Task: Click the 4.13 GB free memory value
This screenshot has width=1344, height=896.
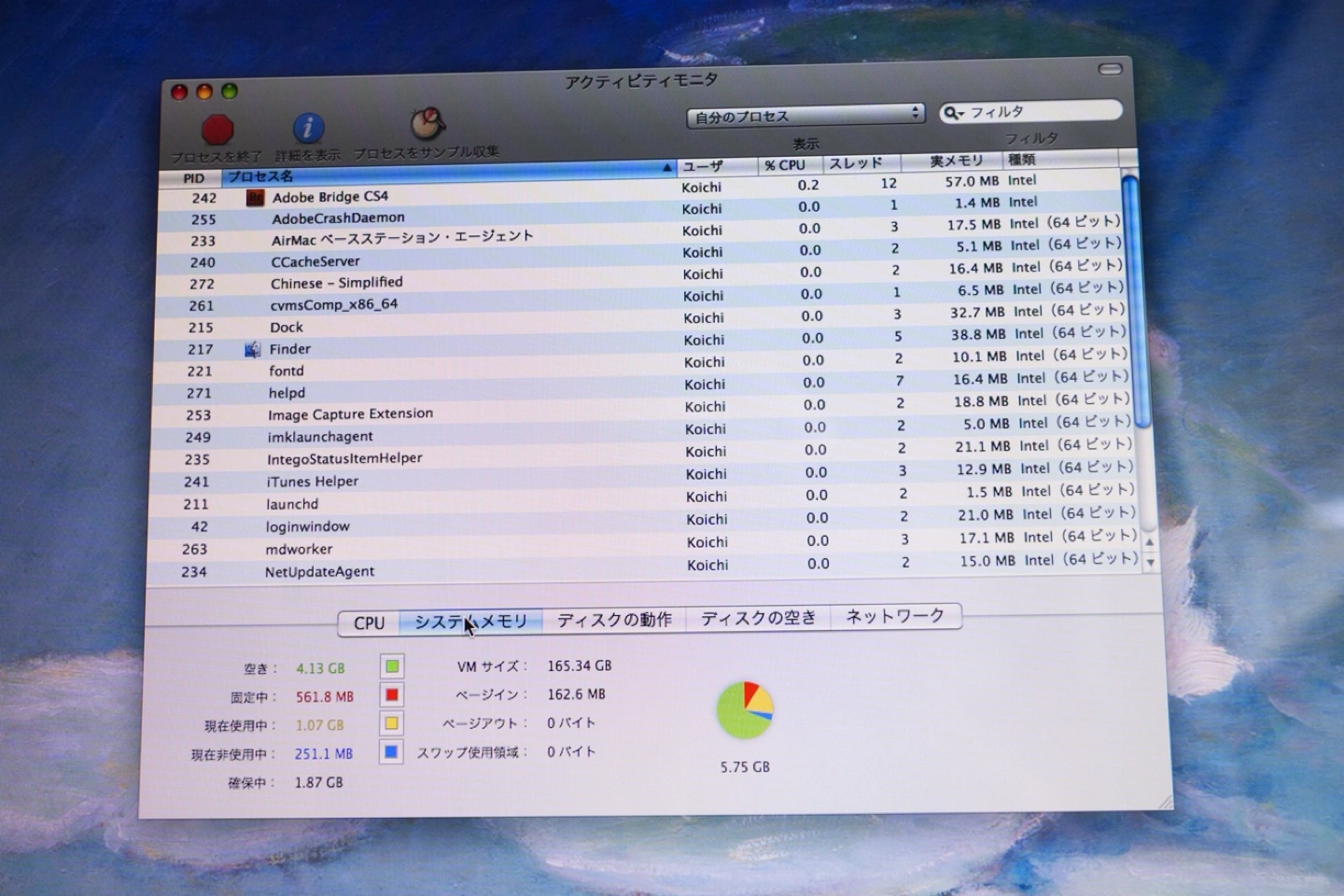Action: click(x=320, y=668)
